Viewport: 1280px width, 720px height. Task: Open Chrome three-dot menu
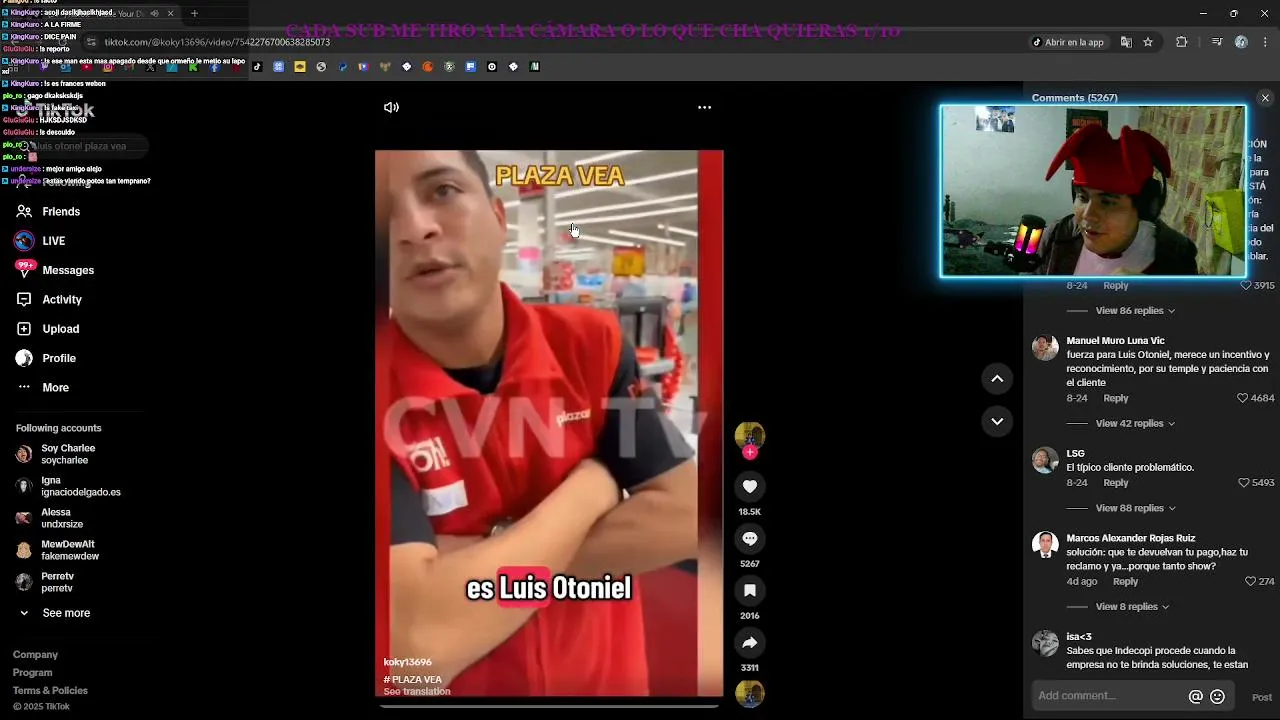(x=1265, y=42)
